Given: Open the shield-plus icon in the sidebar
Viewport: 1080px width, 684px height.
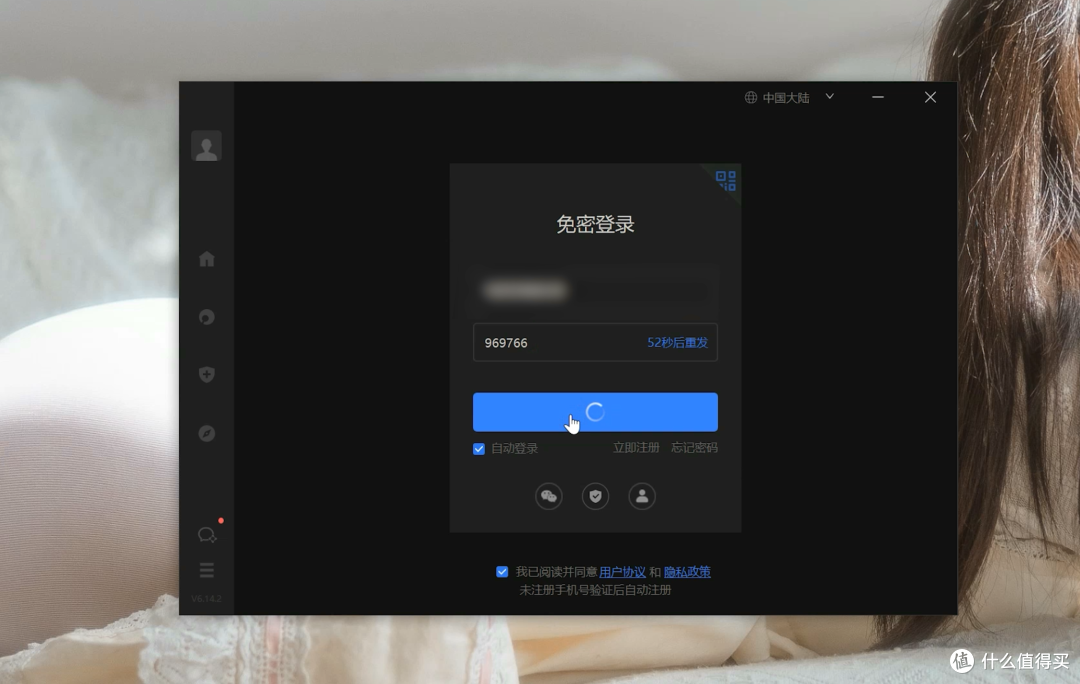Looking at the screenshot, I should coord(207,375).
